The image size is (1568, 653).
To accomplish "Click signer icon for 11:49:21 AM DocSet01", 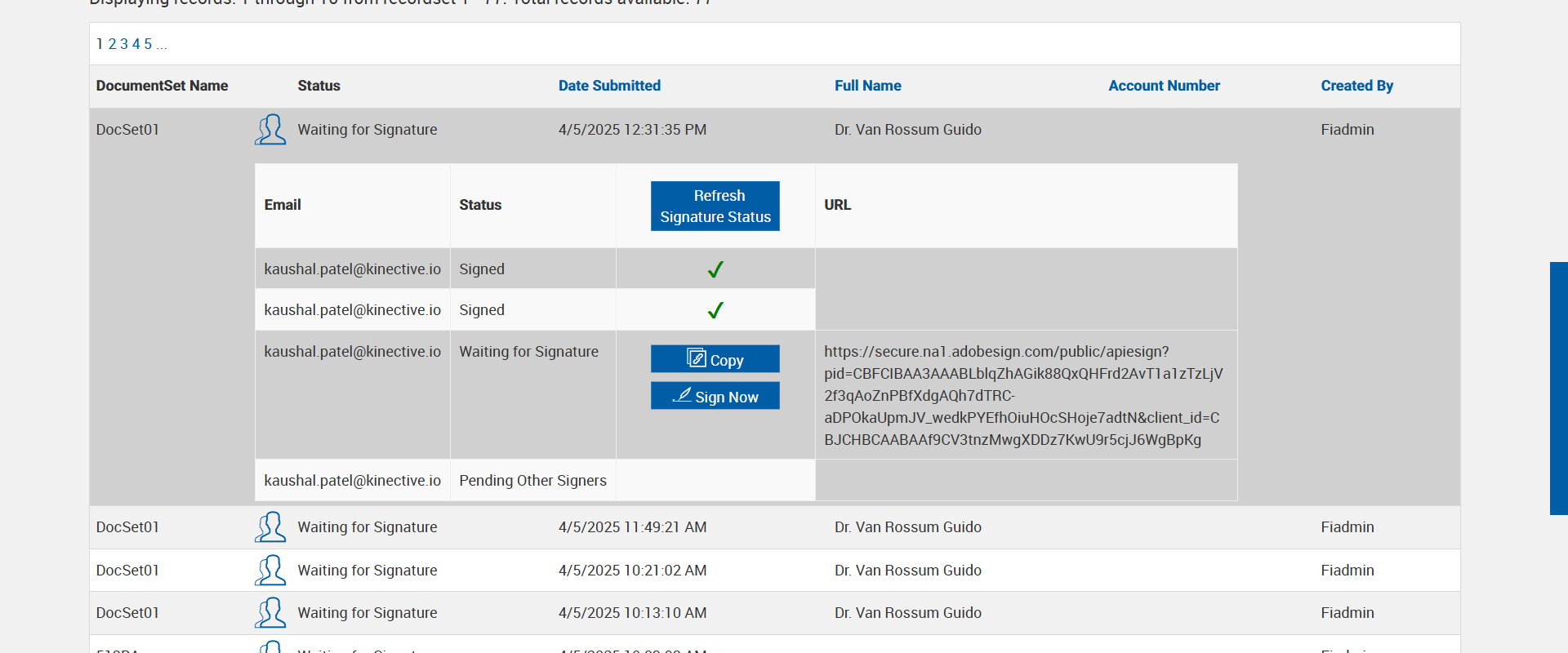I will (x=270, y=527).
